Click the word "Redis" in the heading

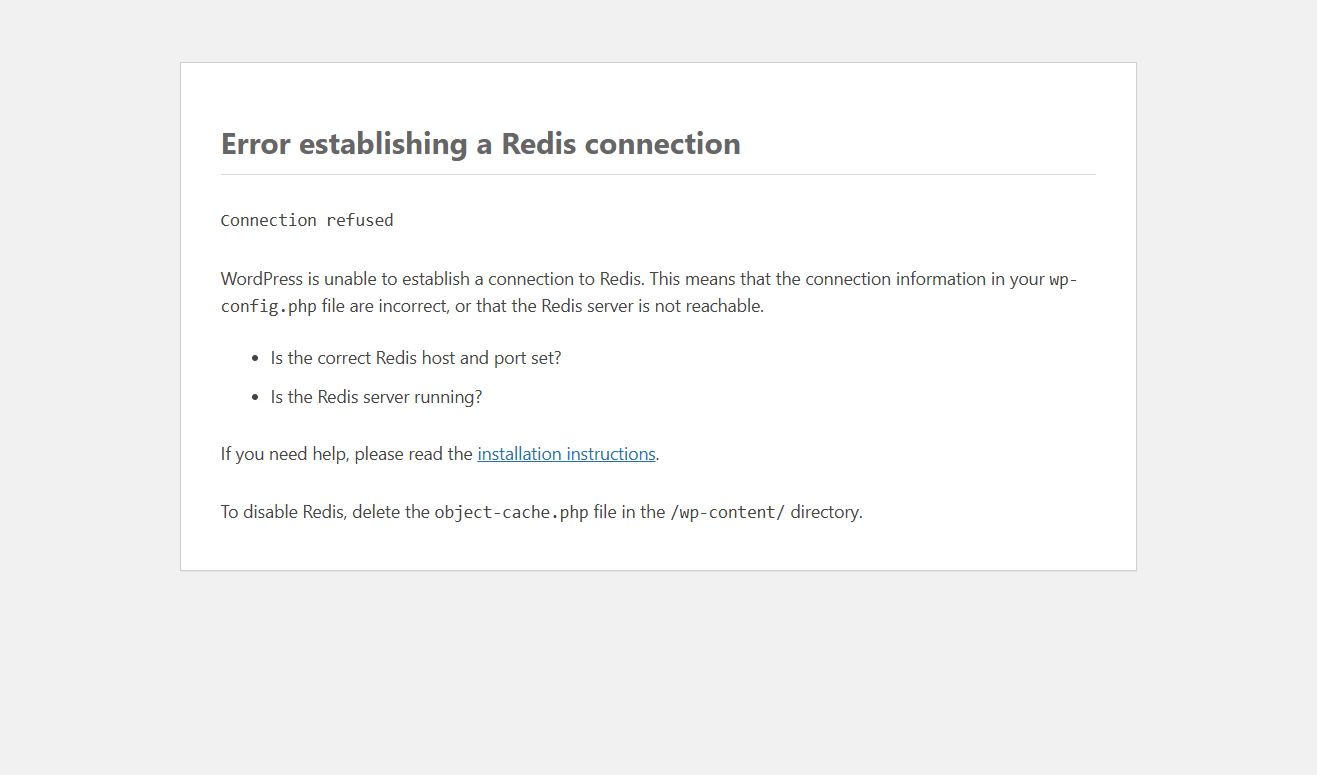pyautogui.click(x=538, y=144)
